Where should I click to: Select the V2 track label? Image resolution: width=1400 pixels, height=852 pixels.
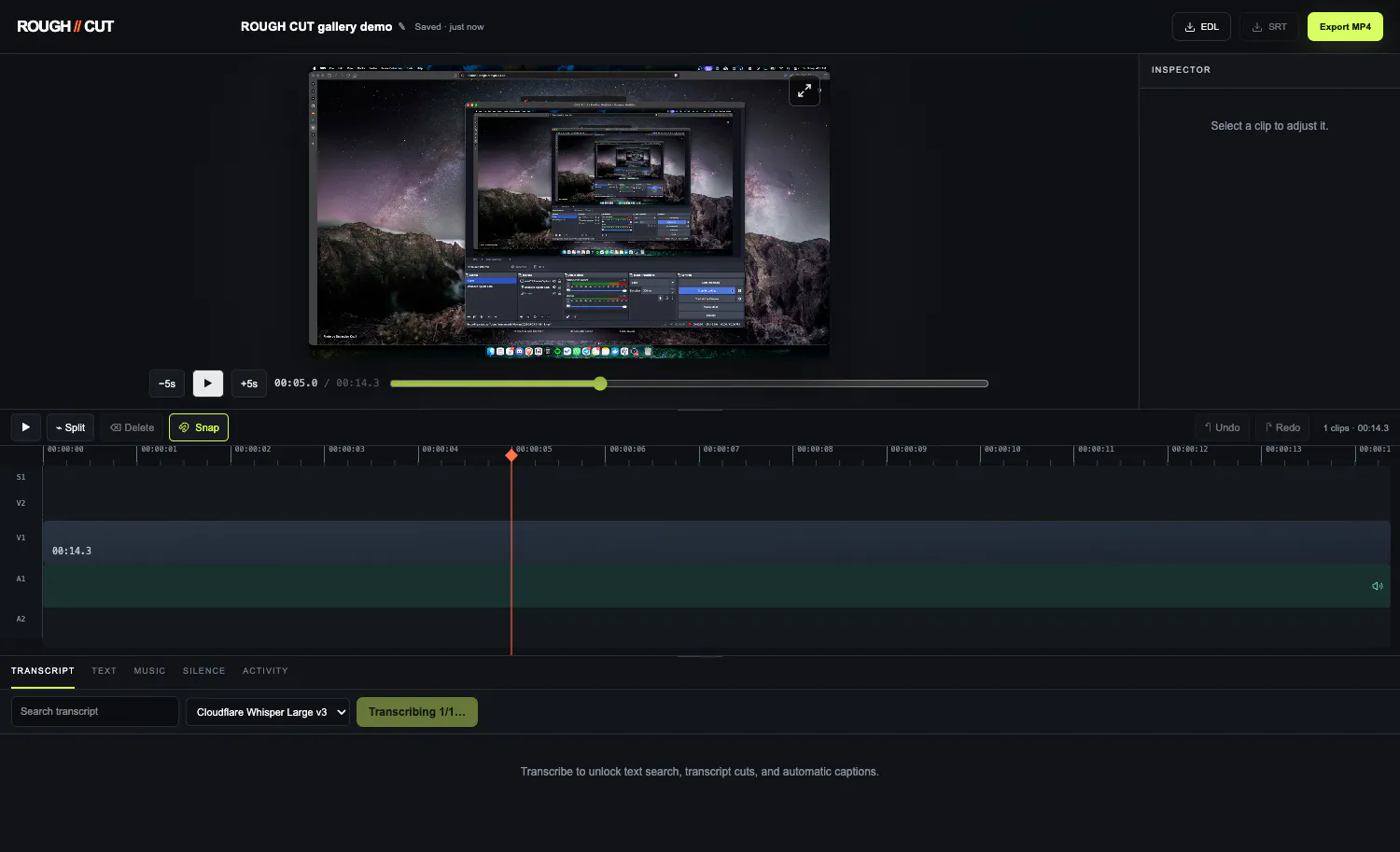21,503
